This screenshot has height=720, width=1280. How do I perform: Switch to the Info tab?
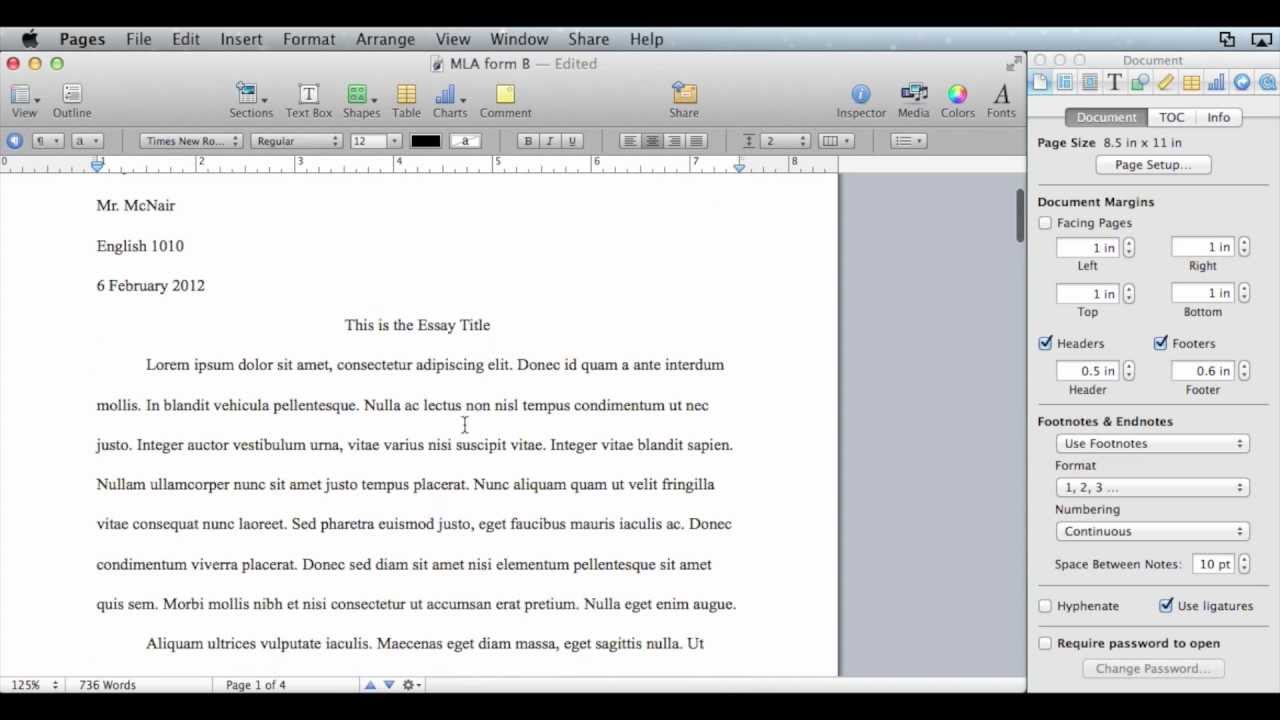[1218, 117]
